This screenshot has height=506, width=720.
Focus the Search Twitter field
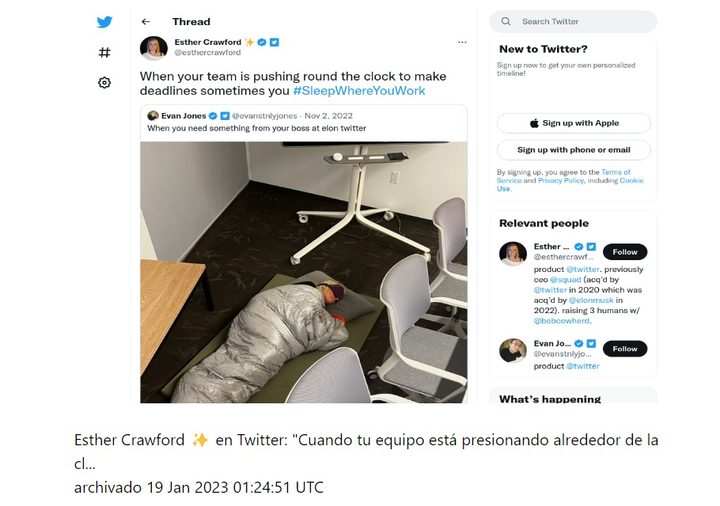pos(573,22)
